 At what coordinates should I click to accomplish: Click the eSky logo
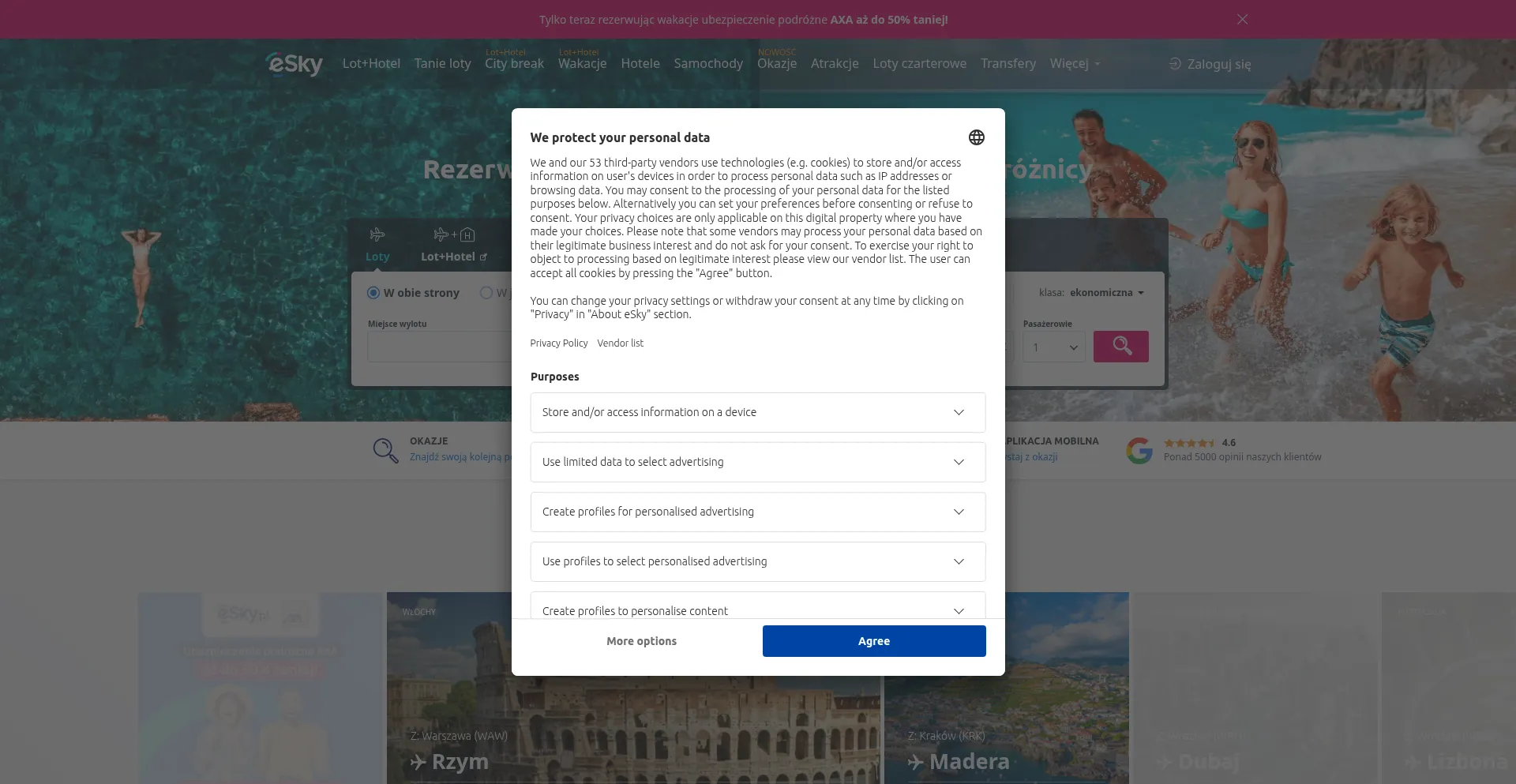point(295,63)
